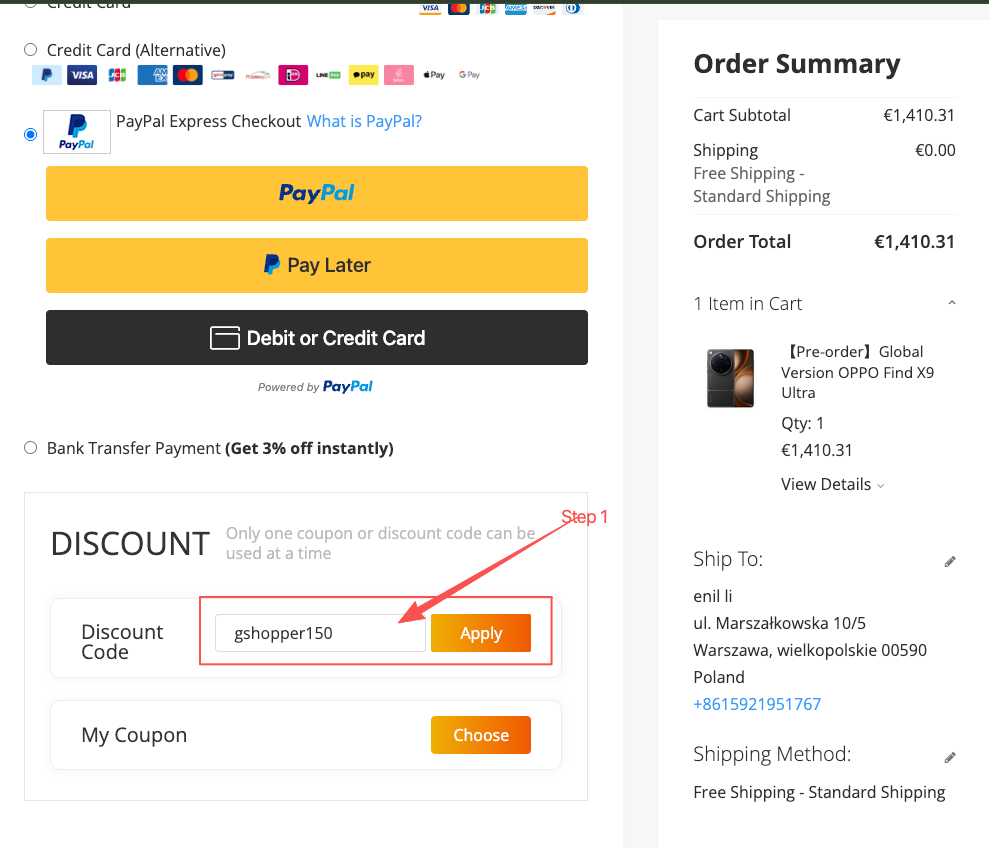
Task: Pay with the yellow PayPal button
Action: 317,193
